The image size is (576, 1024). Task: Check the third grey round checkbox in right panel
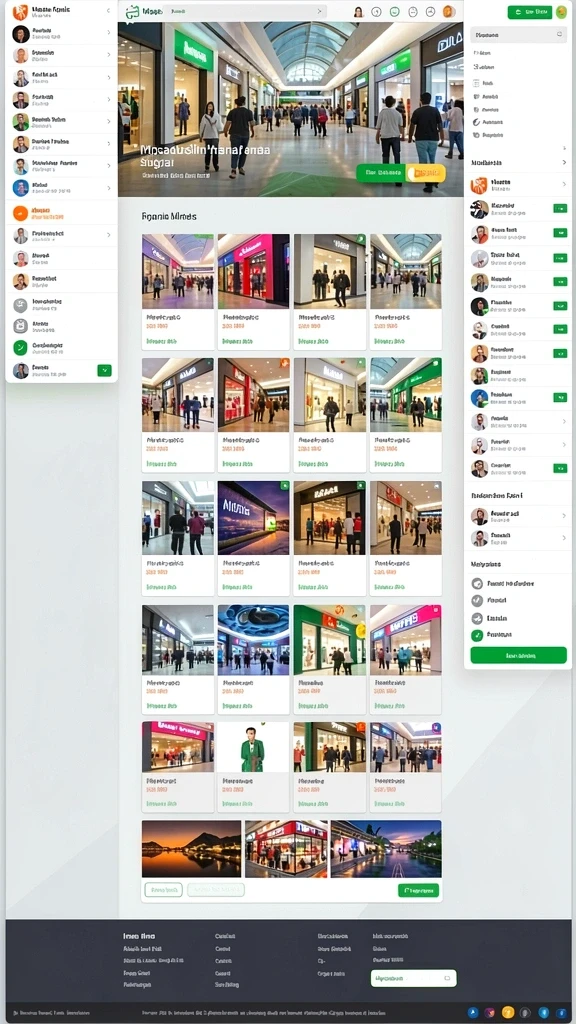pos(477,618)
